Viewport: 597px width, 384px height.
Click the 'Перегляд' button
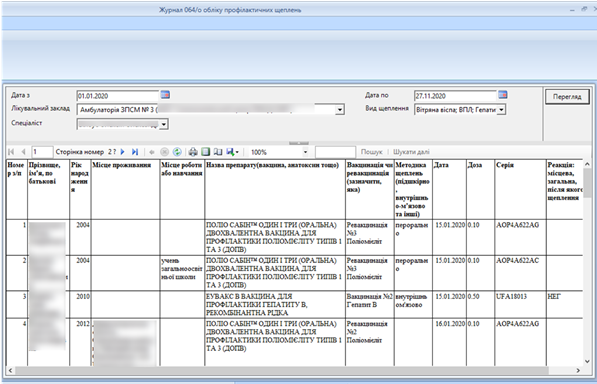click(567, 97)
